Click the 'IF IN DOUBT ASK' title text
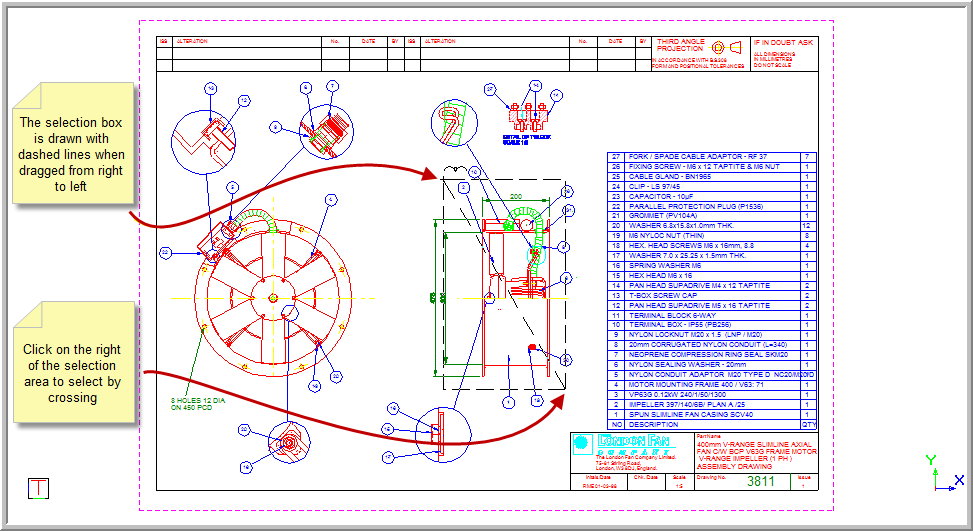The image size is (973, 531). [x=783, y=43]
